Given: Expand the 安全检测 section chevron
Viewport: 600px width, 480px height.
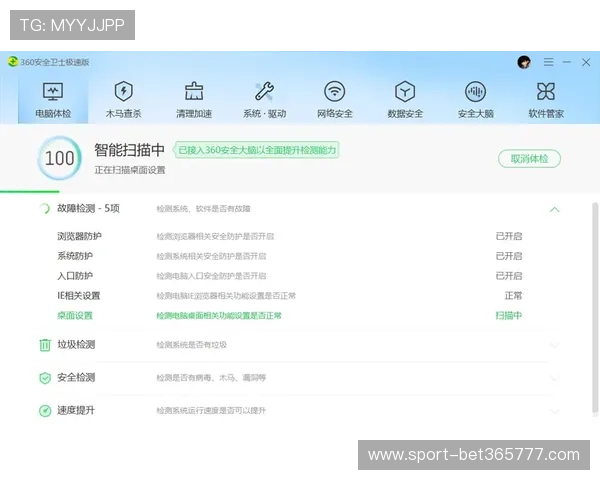Looking at the screenshot, I should tap(554, 378).
